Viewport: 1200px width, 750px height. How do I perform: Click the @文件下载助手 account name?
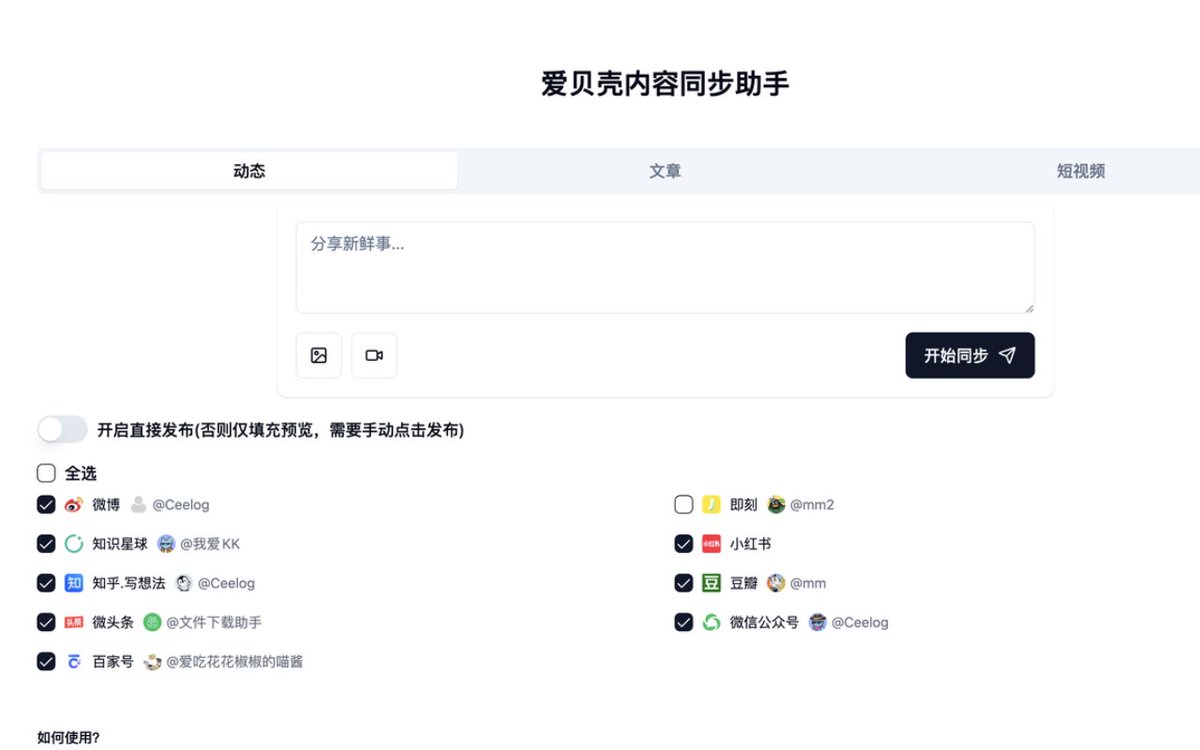214,622
